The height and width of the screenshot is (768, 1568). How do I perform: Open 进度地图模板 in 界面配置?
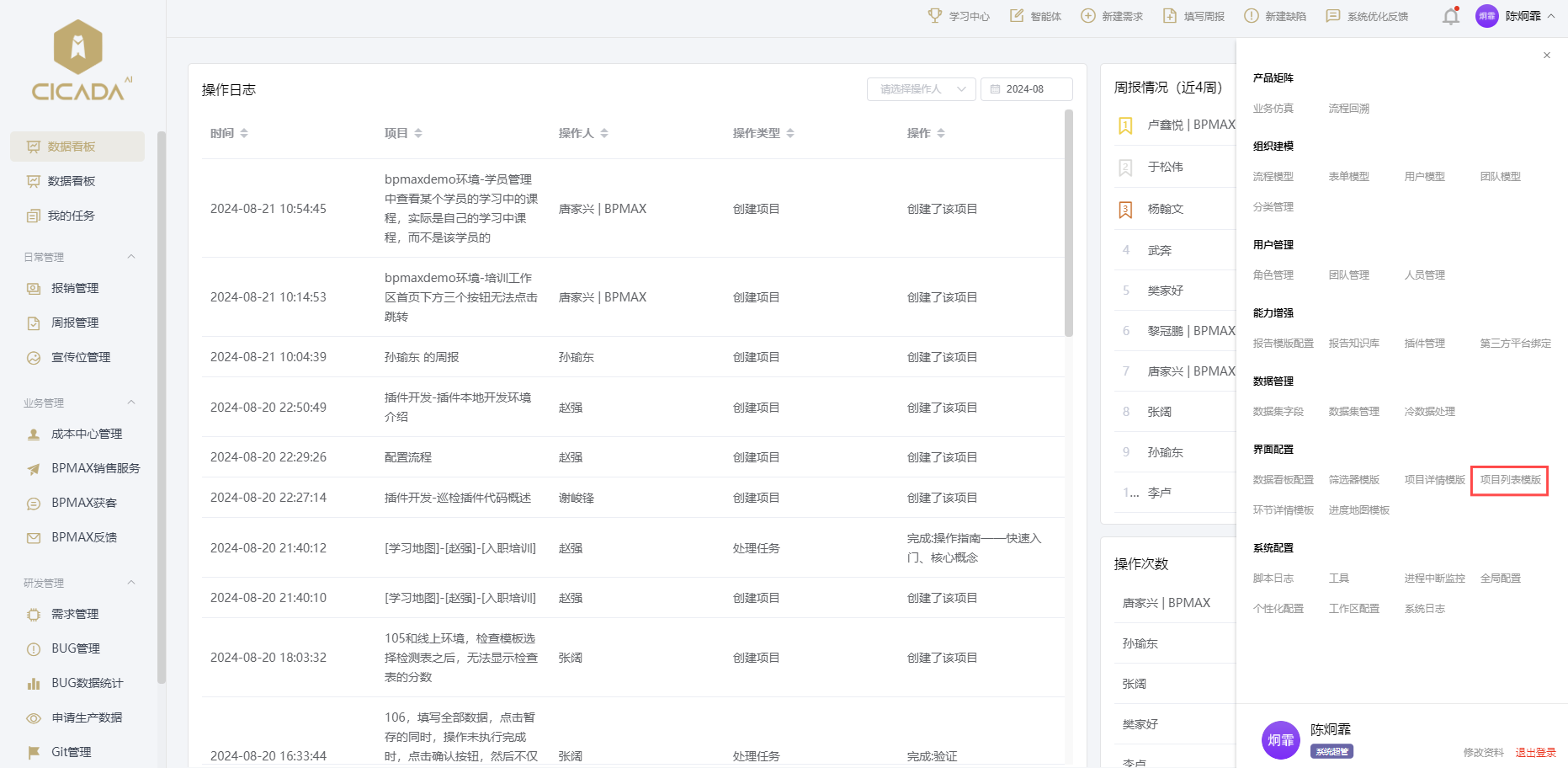coord(1358,510)
